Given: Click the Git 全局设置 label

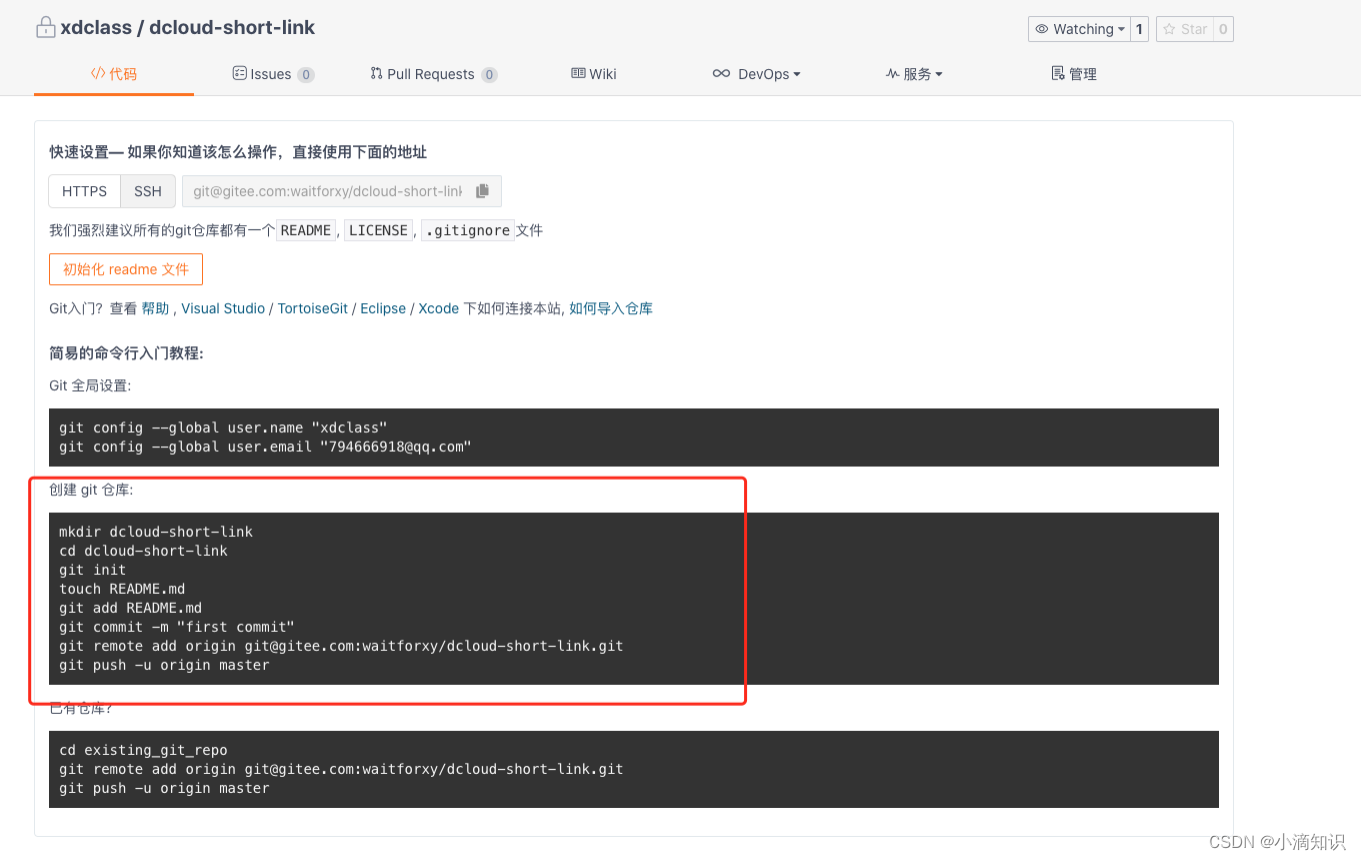Looking at the screenshot, I should point(90,385).
